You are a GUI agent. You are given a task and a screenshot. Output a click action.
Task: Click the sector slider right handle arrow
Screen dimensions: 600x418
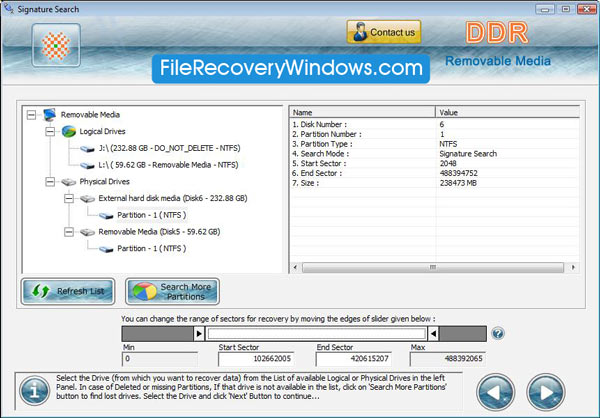click(433, 334)
